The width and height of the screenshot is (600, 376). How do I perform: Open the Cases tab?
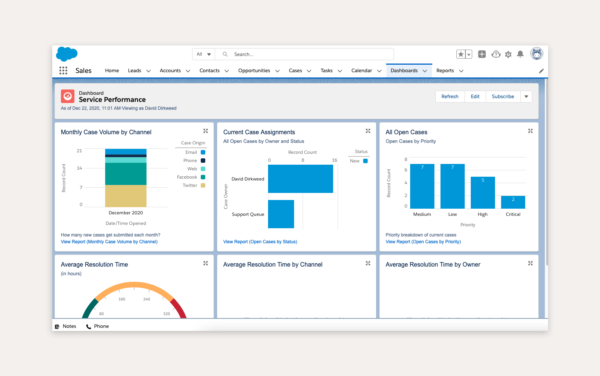(x=295, y=71)
